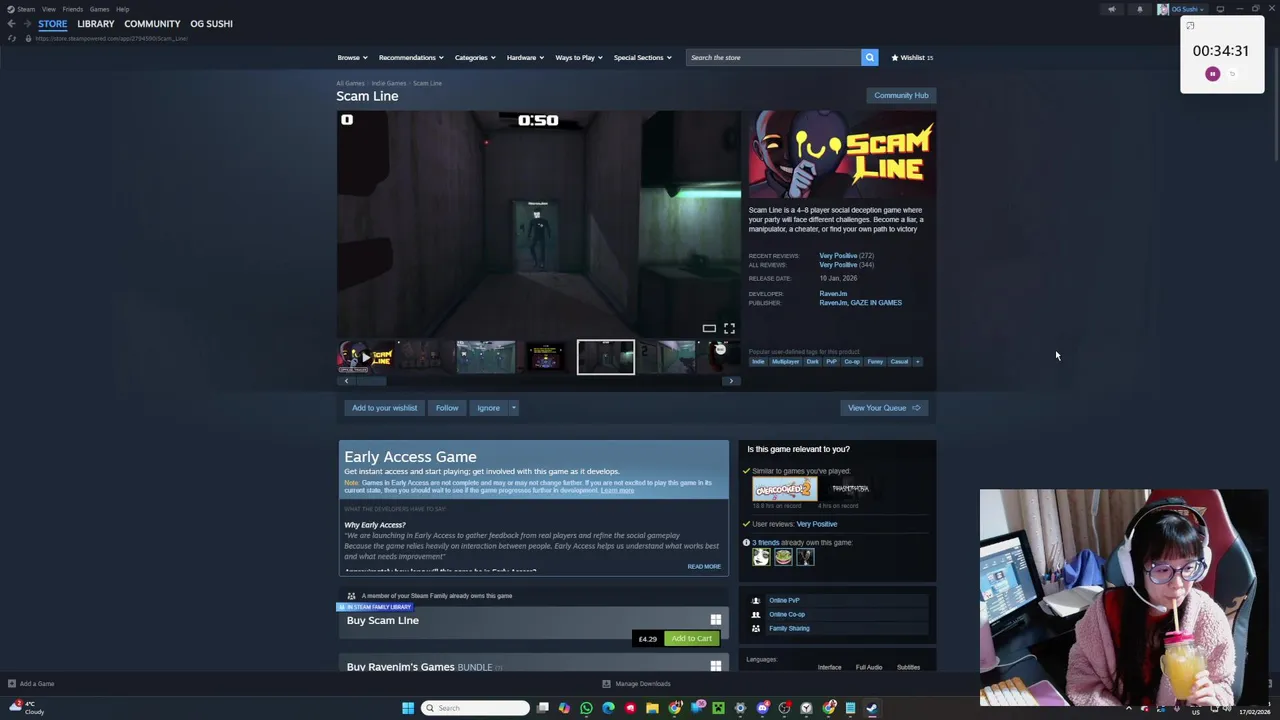The width and height of the screenshot is (1280, 720).
Task: Open the Community Hub button
Action: click(901, 95)
